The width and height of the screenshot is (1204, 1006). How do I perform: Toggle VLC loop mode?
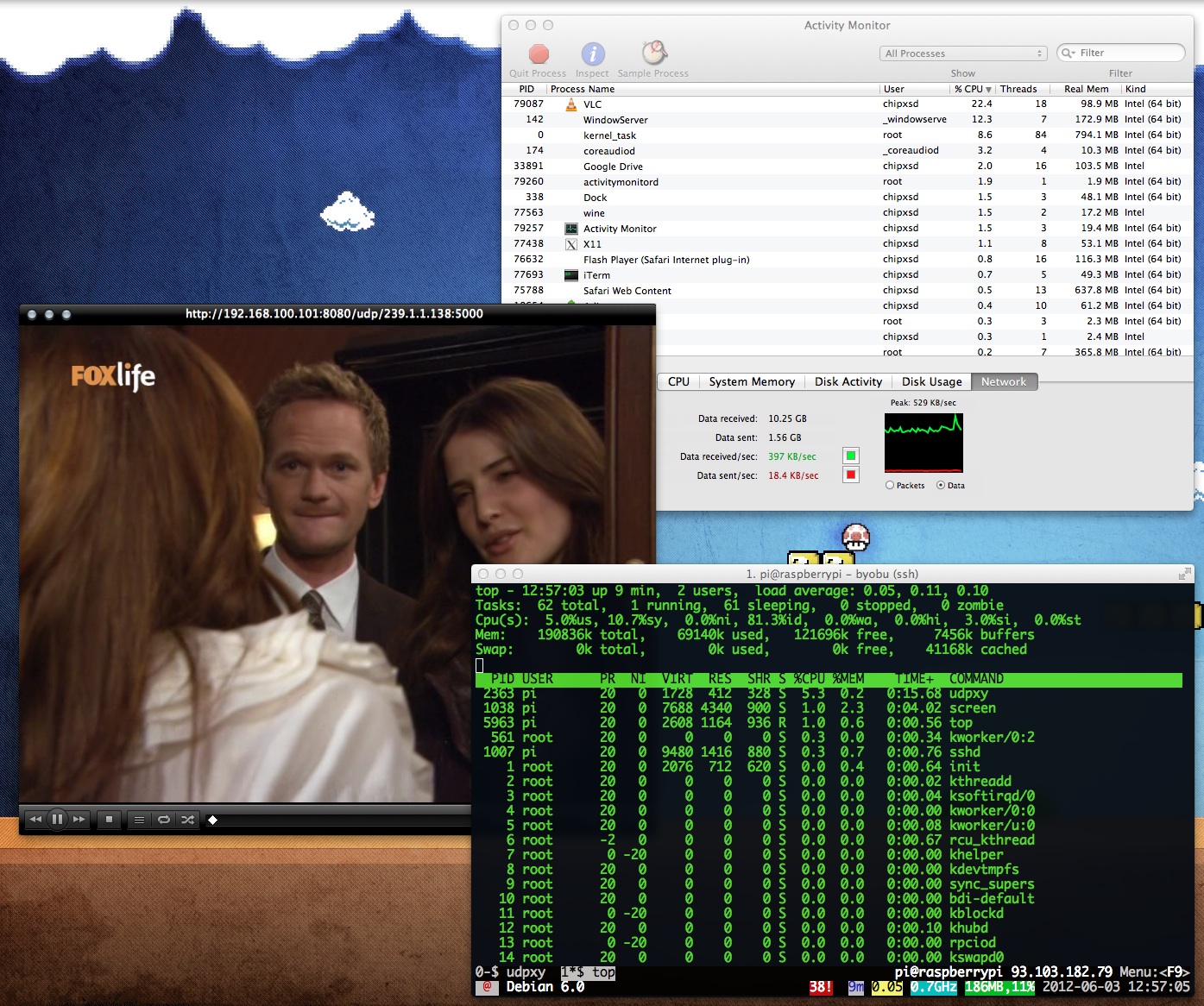[164, 820]
